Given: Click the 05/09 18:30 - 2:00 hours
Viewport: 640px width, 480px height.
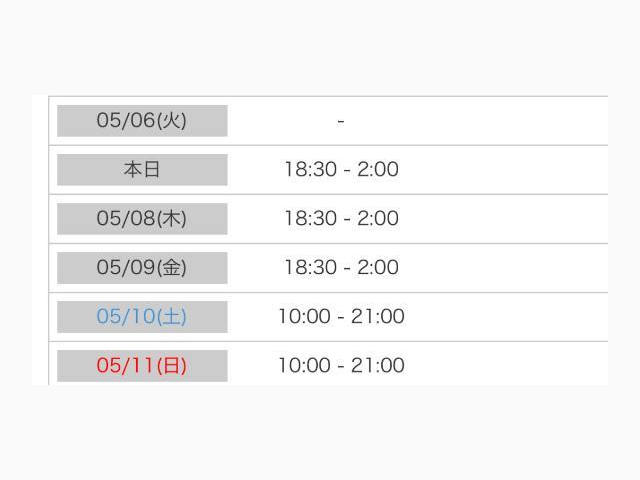Looking at the screenshot, I should pyautogui.click(x=341, y=267).
